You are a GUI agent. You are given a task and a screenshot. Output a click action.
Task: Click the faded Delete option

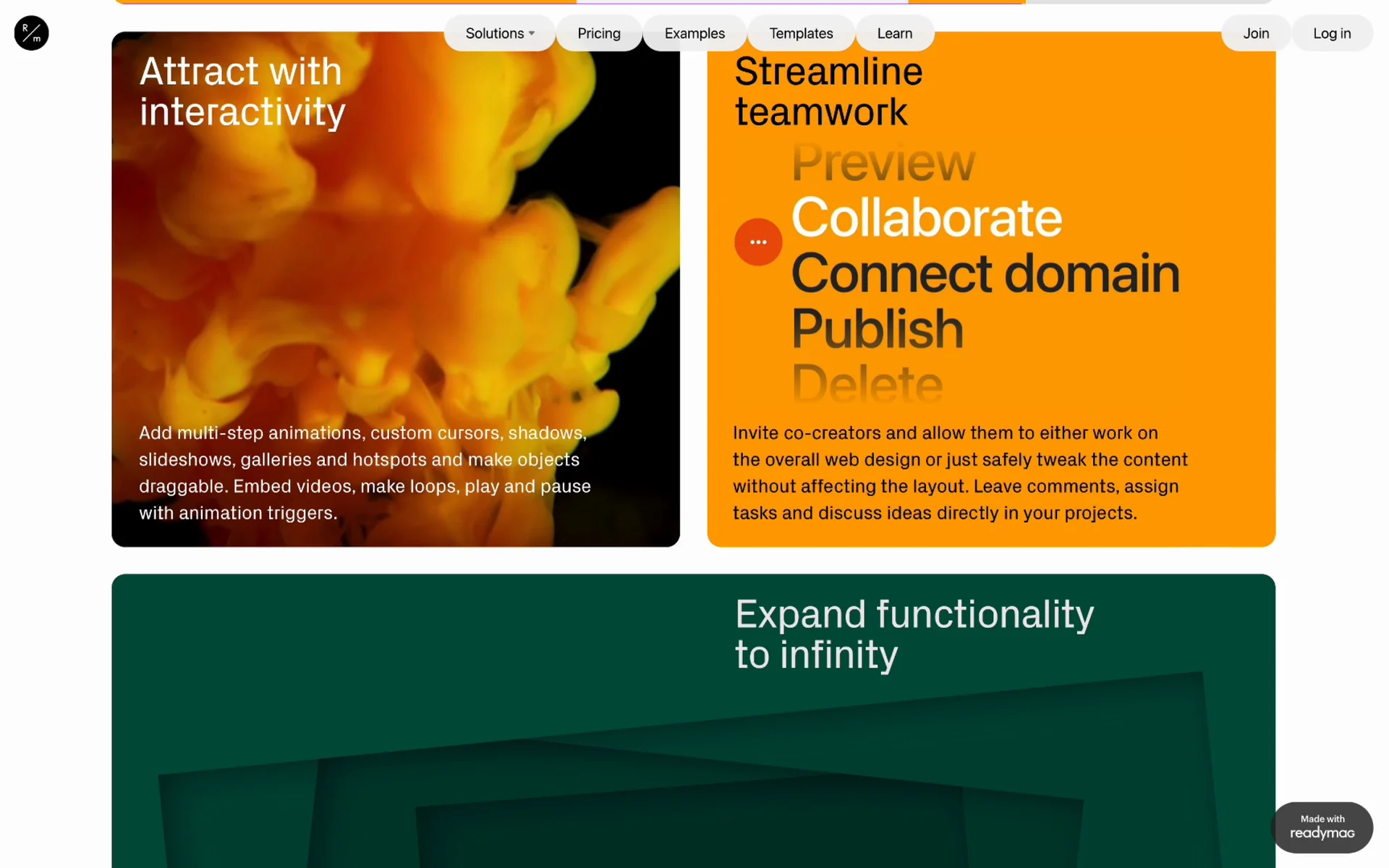click(867, 383)
